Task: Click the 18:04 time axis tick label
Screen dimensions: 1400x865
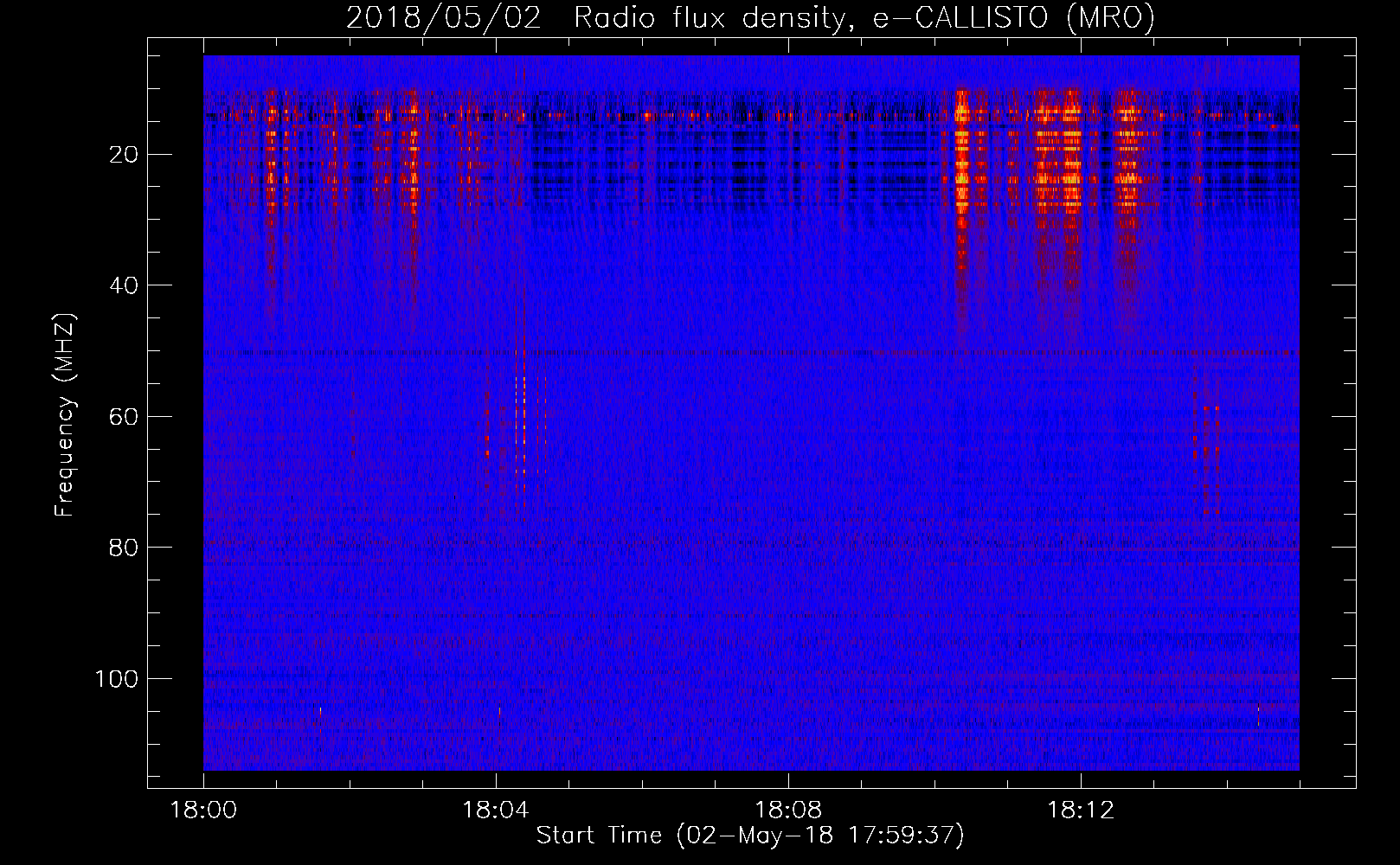Action: [x=496, y=811]
